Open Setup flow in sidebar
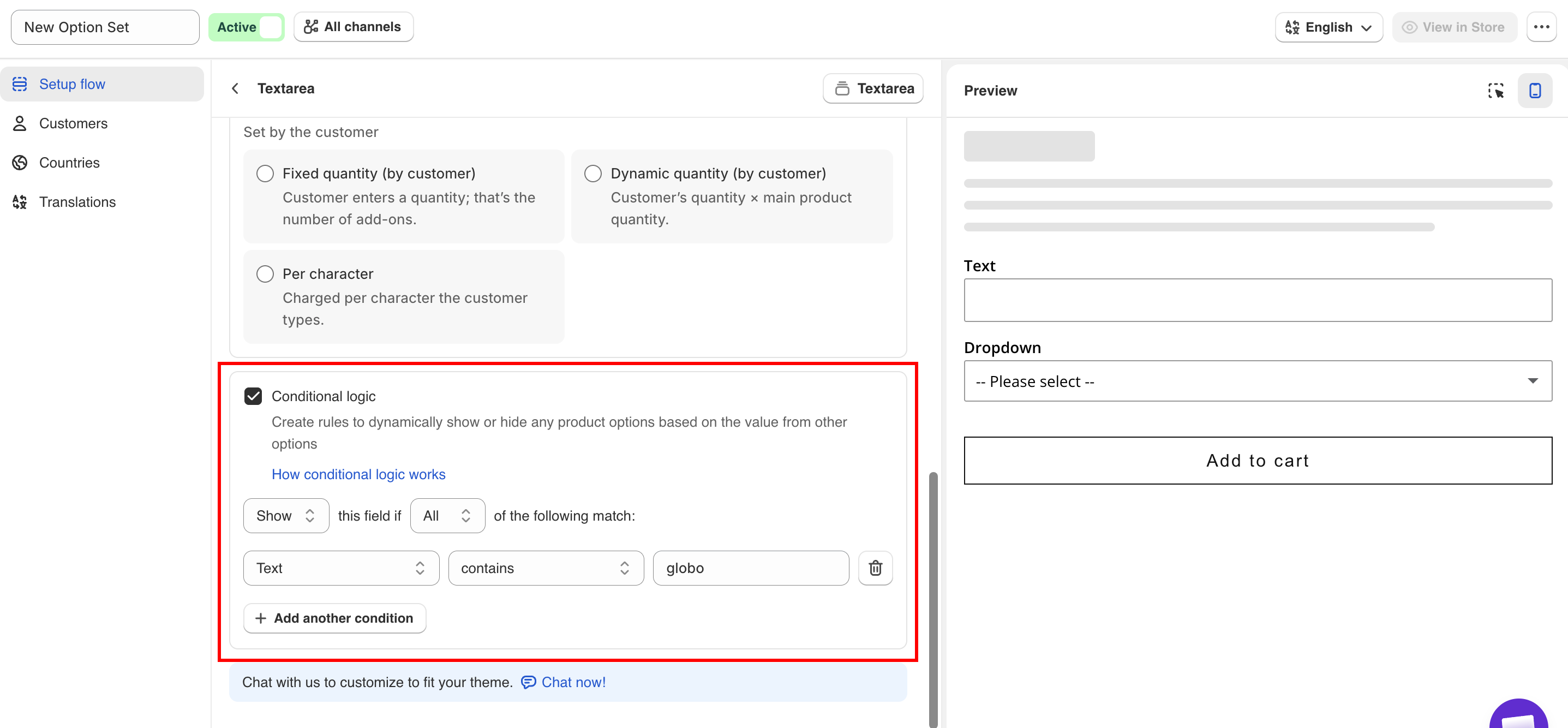Screen dimensions: 1568x728 101,84
